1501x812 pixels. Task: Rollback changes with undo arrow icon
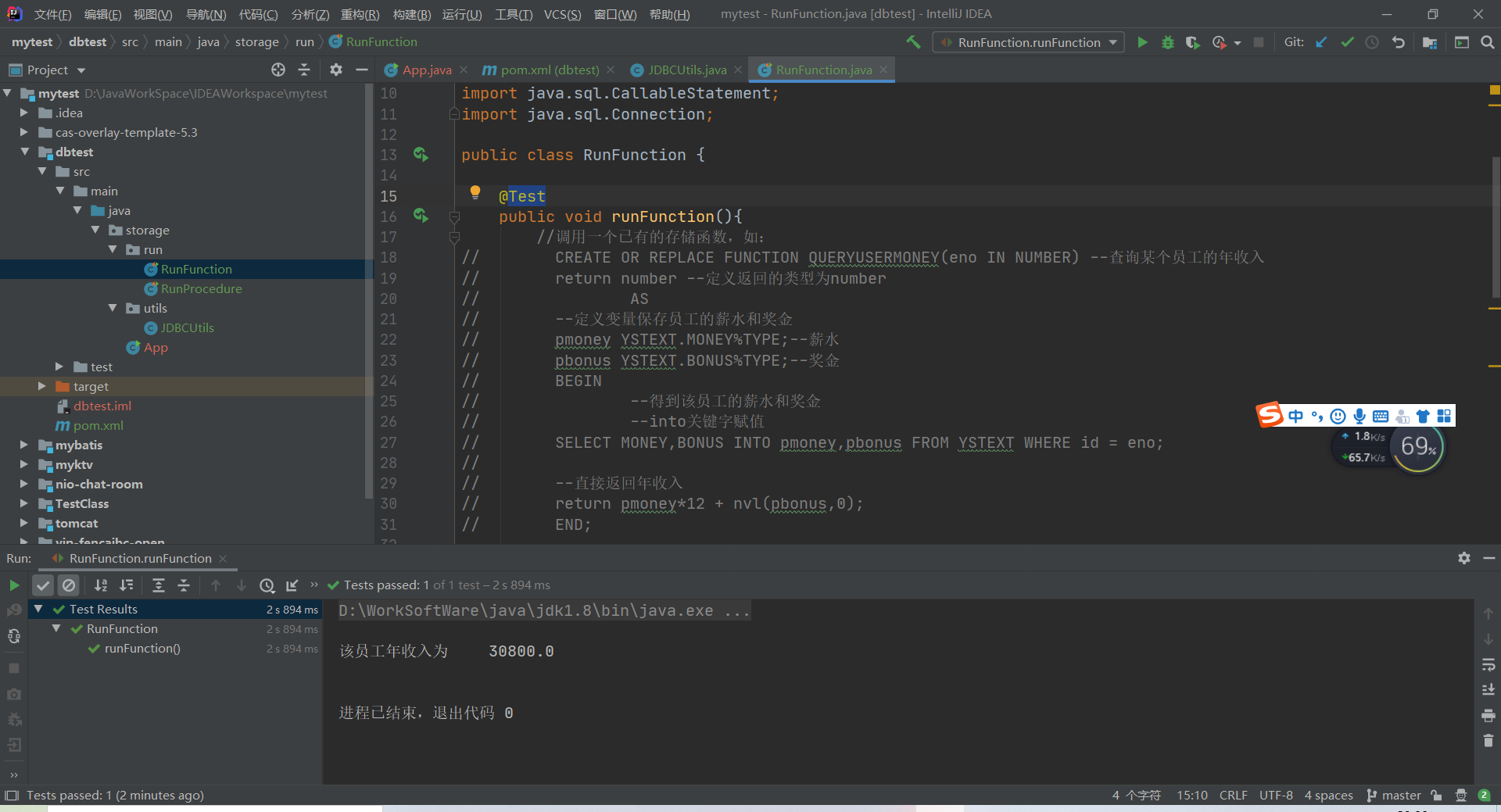(x=1399, y=42)
